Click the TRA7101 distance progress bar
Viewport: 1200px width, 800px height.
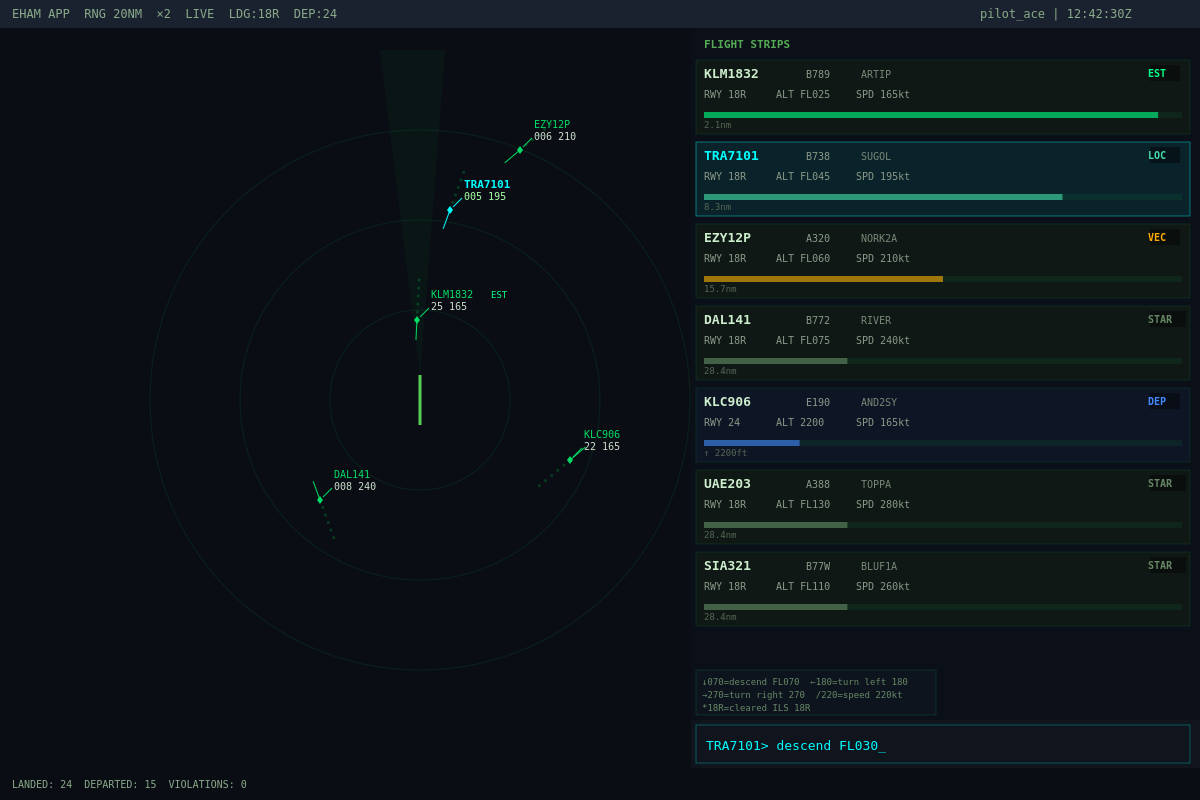coord(943,197)
